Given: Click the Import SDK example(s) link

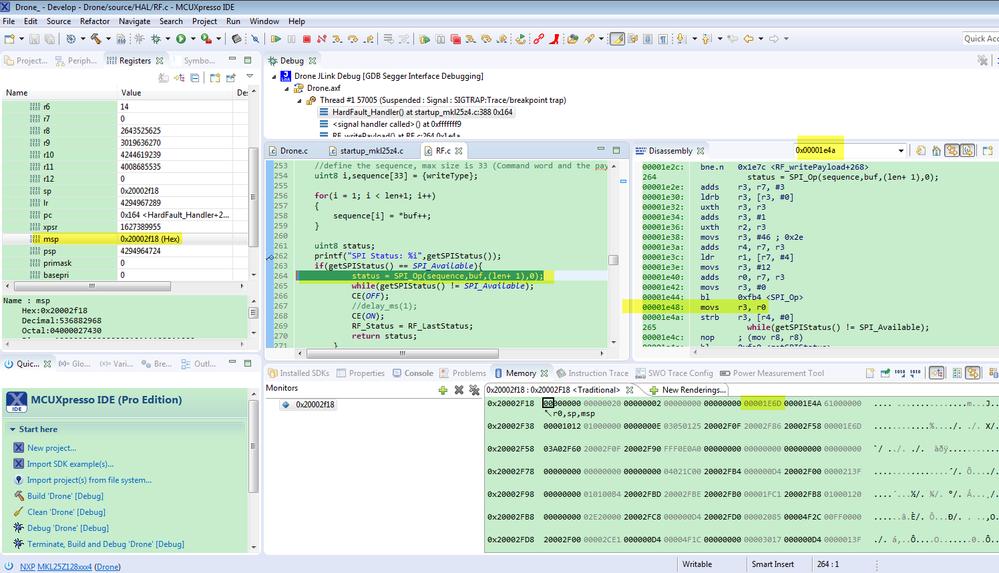Looking at the screenshot, I should point(70,464).
